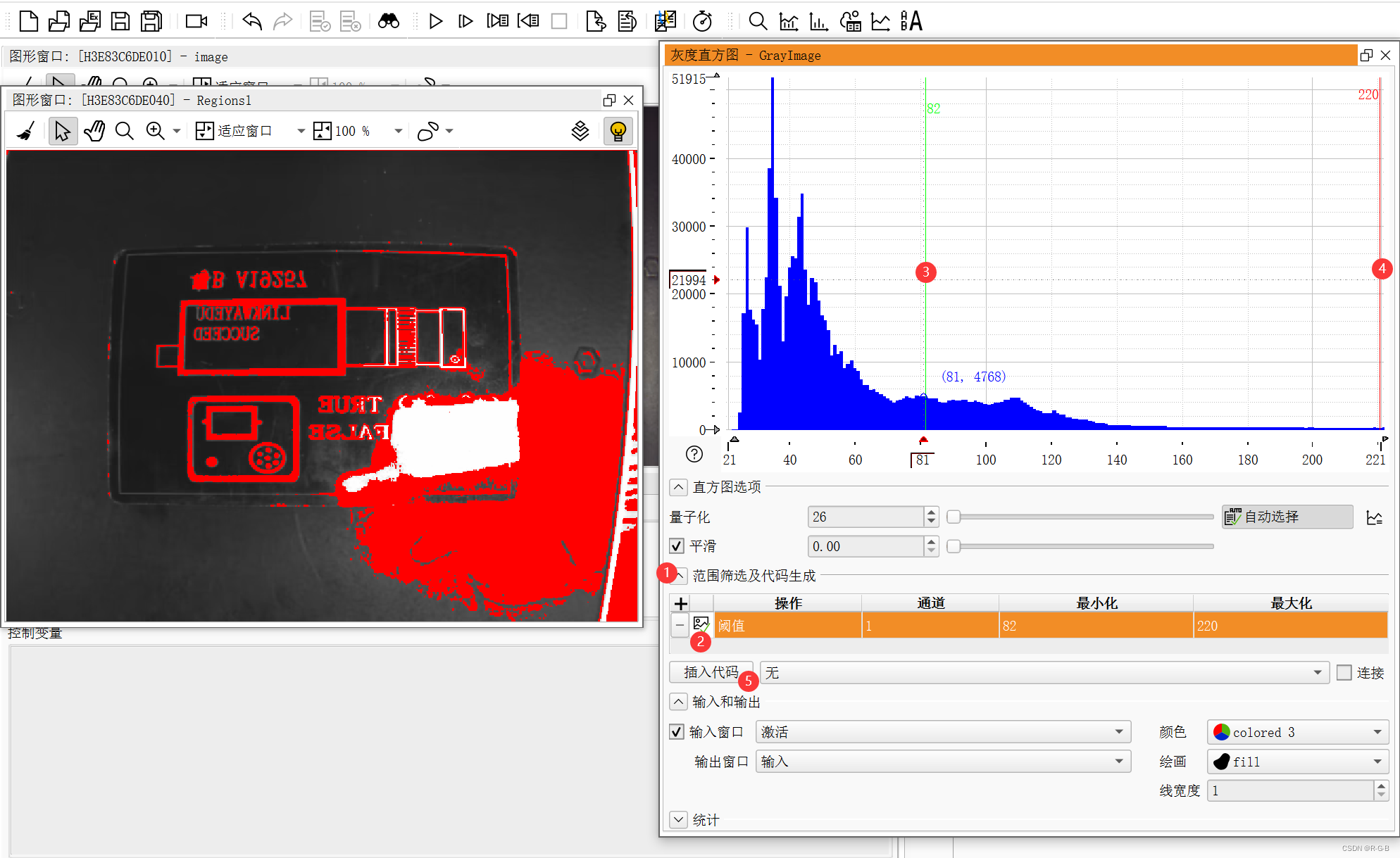Open the zoom window magnifier in main toolbar
The width and height of the screenshot is (1400, 858).
pos(758,21)
